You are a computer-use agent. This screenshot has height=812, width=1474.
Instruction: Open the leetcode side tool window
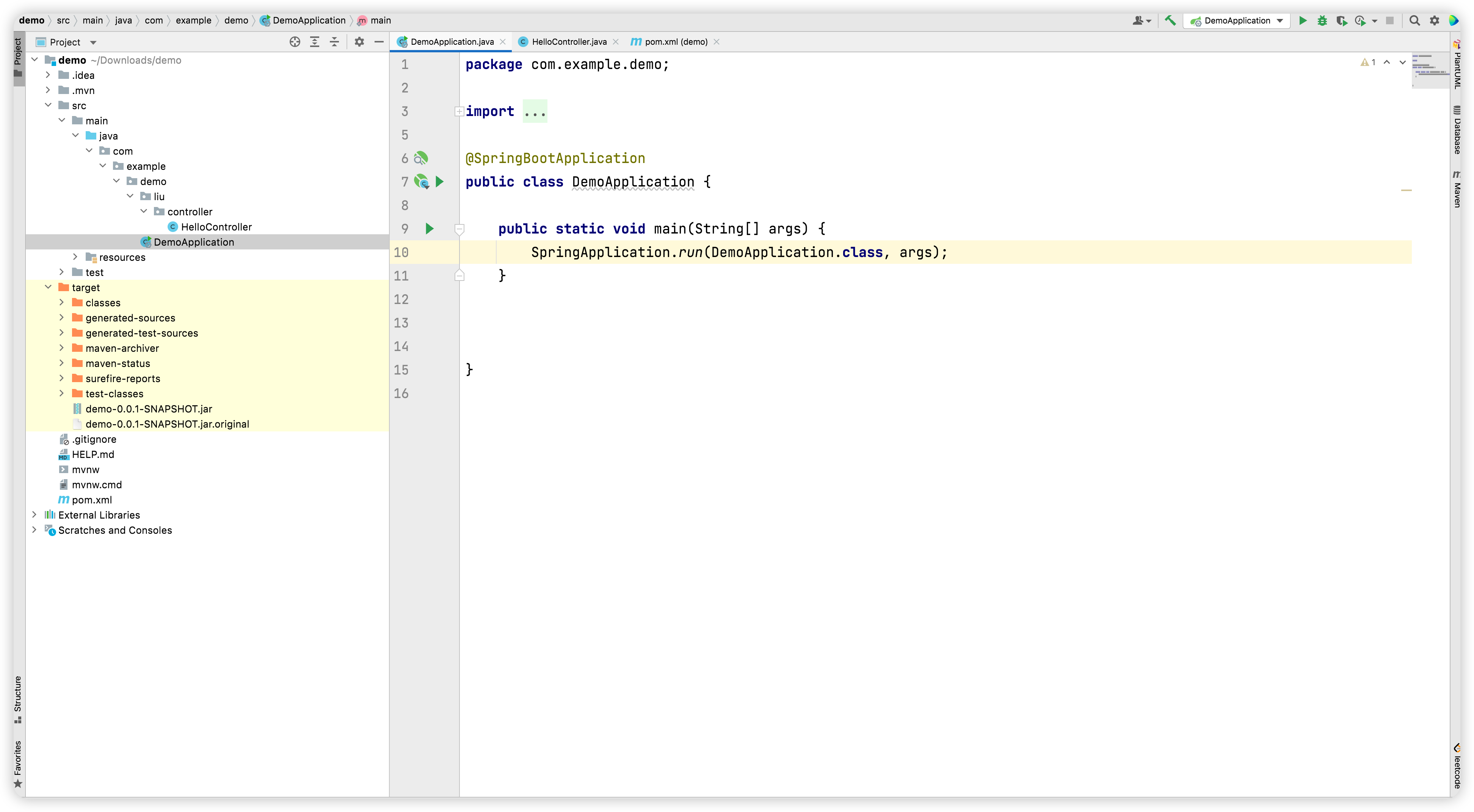point(1457,767)
